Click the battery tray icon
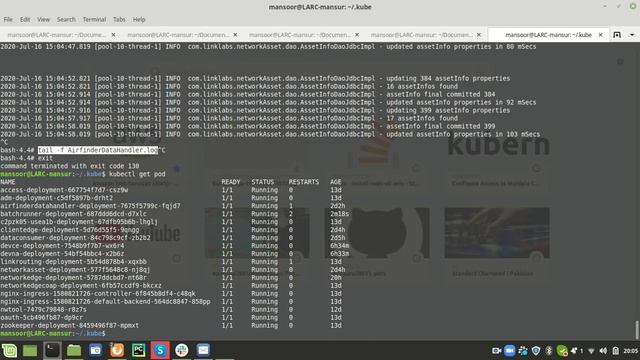 [x=616, y=351]
